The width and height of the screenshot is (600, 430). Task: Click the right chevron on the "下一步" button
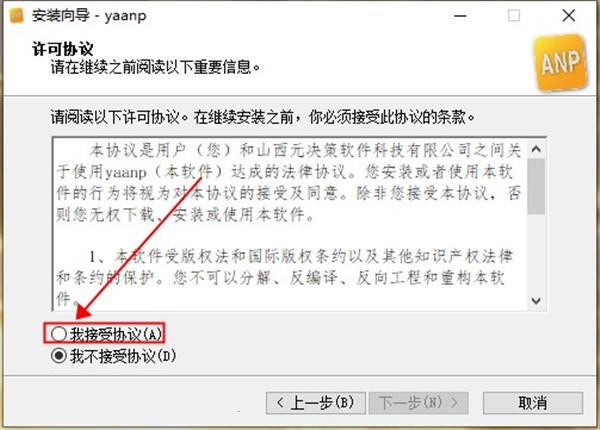click(454, 402)
